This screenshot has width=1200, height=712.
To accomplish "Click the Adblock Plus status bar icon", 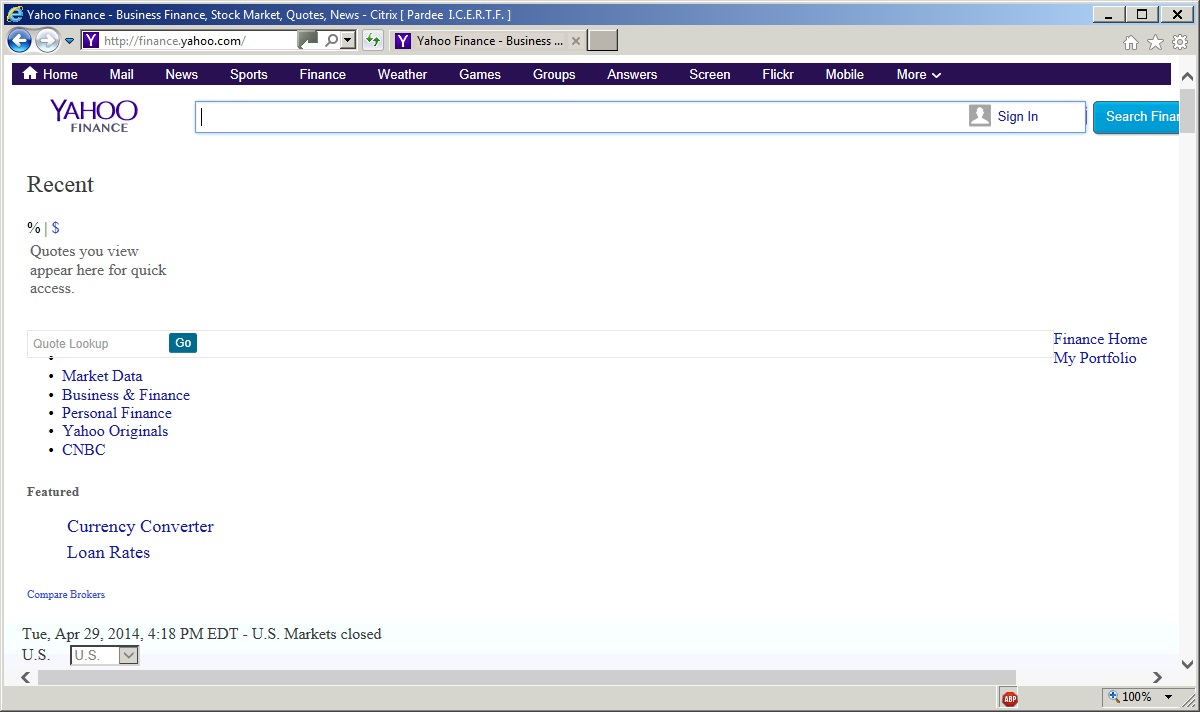I will pos(1010,698).
